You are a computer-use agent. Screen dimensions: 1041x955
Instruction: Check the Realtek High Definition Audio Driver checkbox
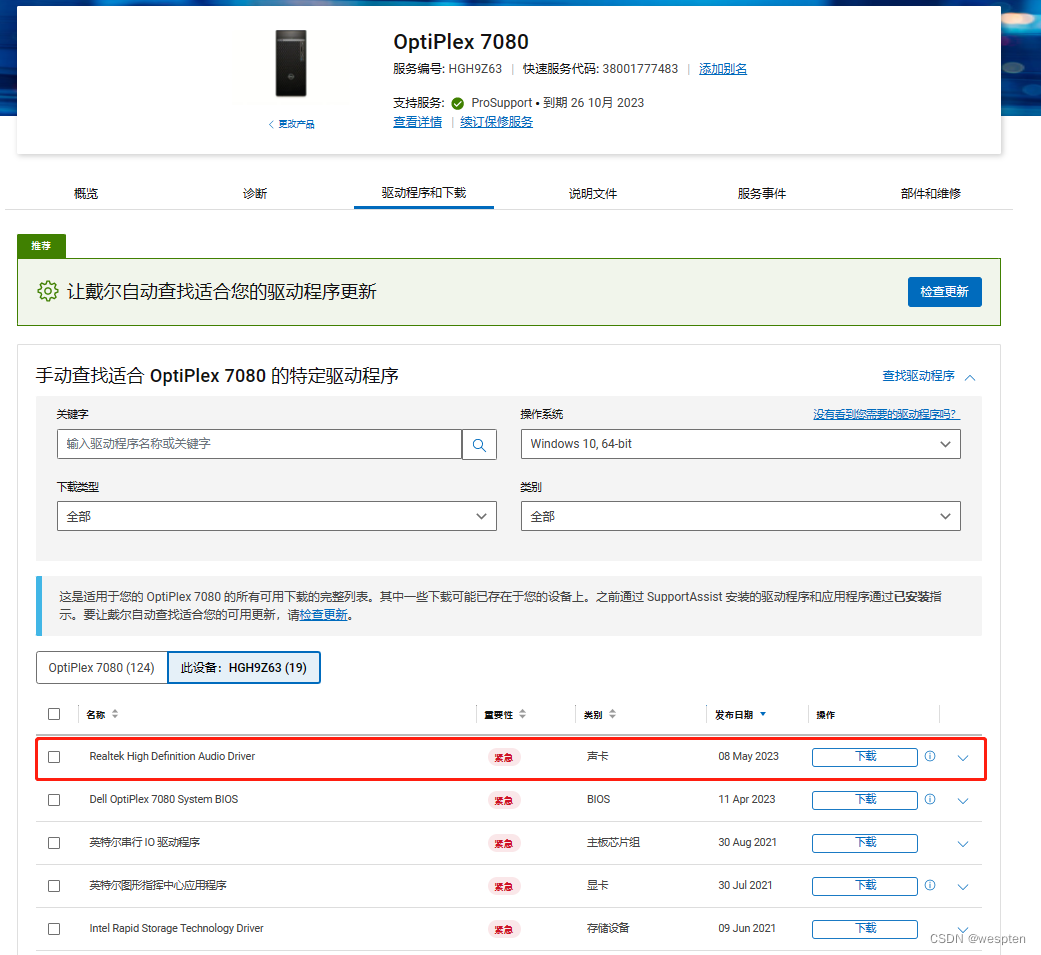54,757
